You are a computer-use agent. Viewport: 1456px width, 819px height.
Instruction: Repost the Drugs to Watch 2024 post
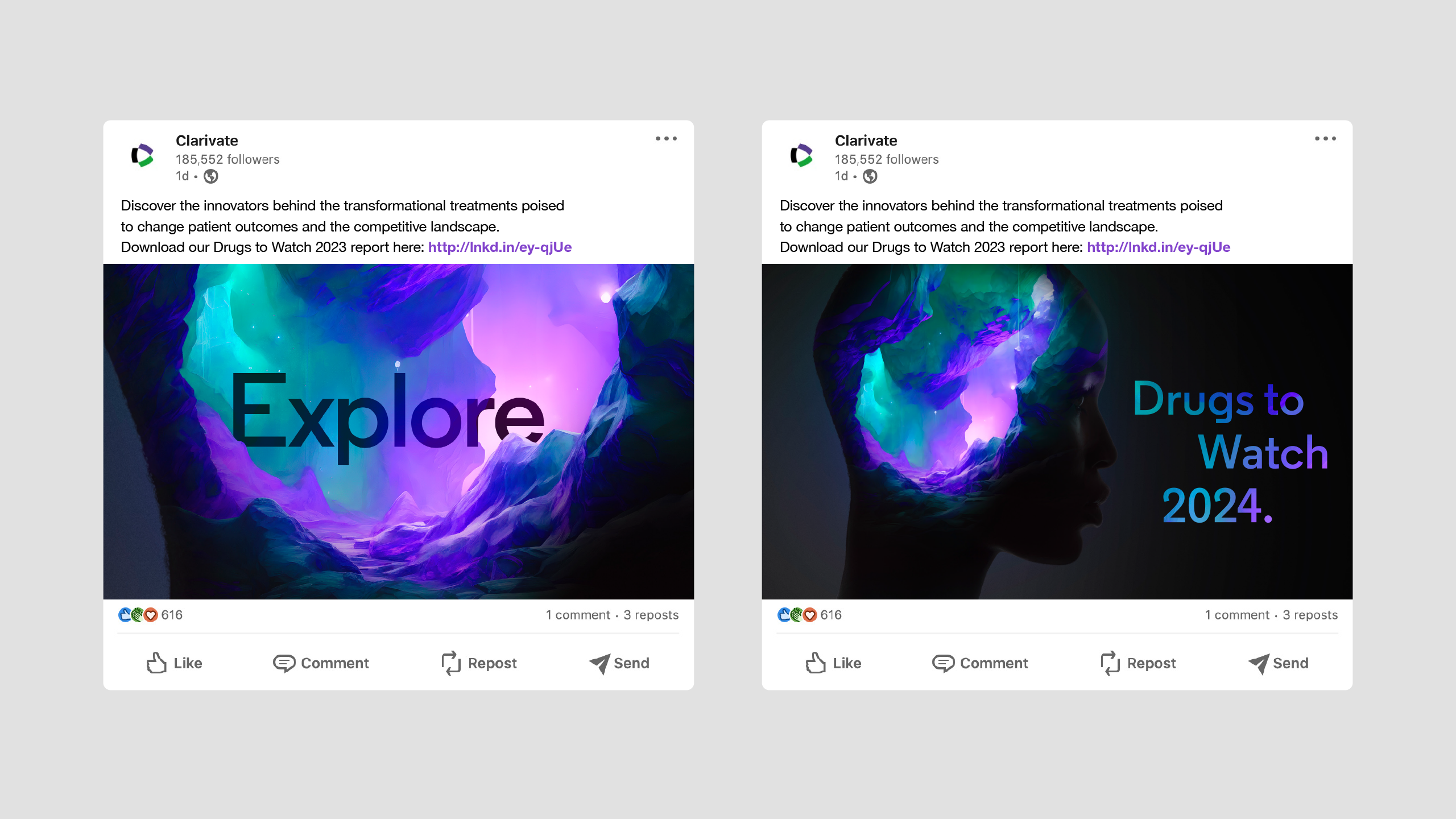[x=1138, y=663]
